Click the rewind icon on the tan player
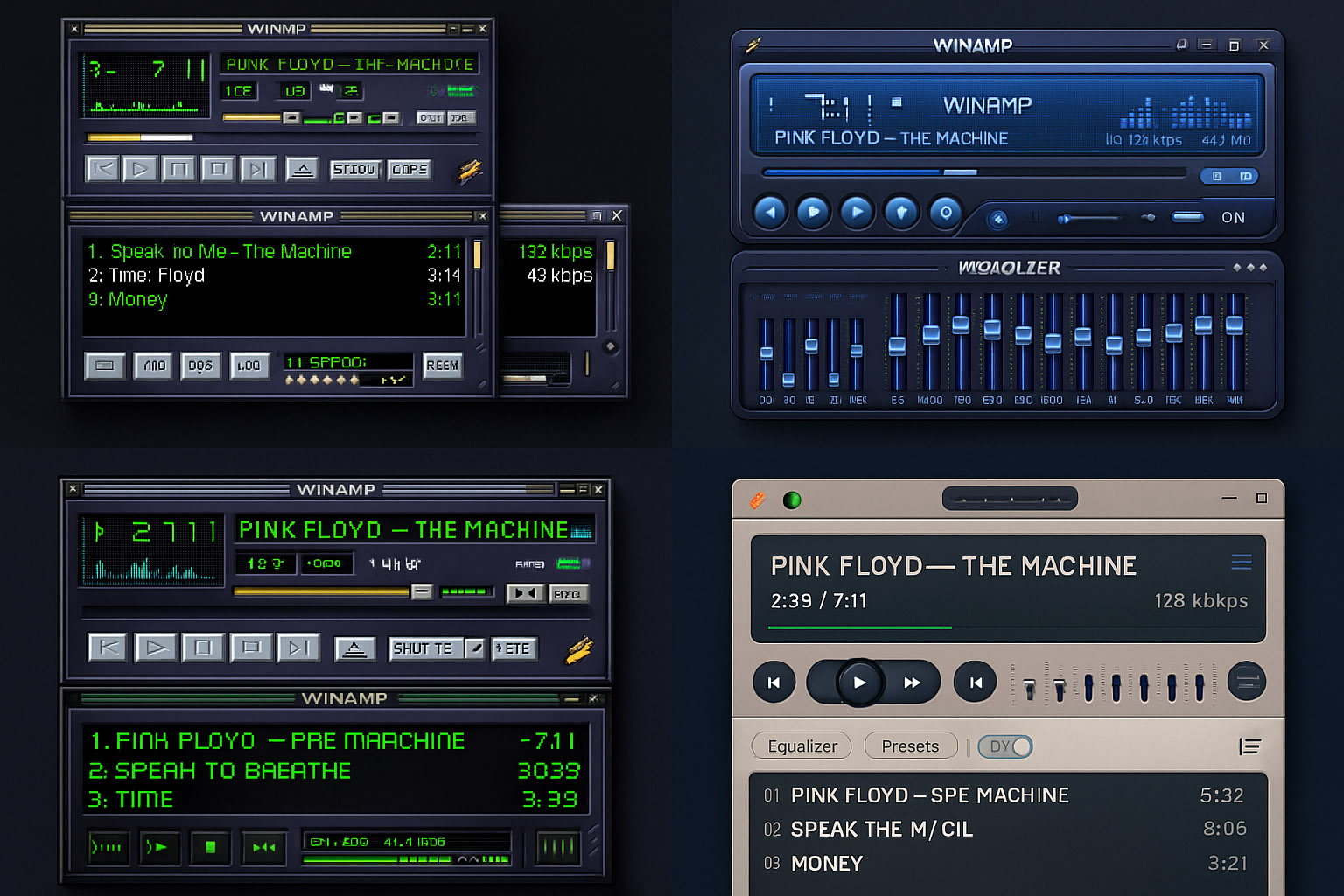The image size is (1344, 896). (x=773, y=682)
